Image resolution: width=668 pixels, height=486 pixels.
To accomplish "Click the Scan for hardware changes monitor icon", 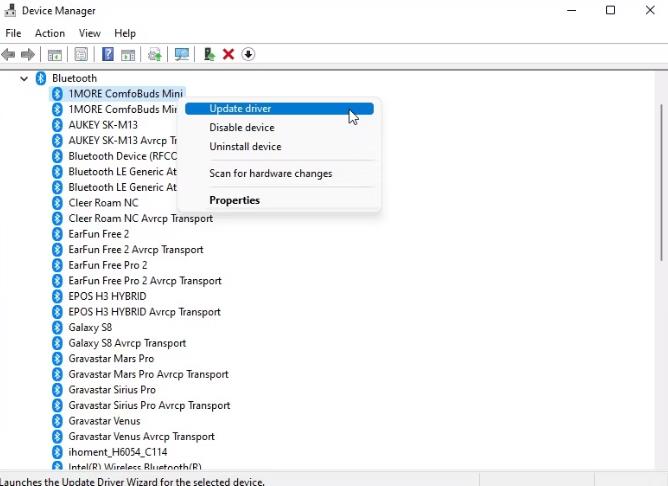I will pyautogui.click(x=181, y=54).
